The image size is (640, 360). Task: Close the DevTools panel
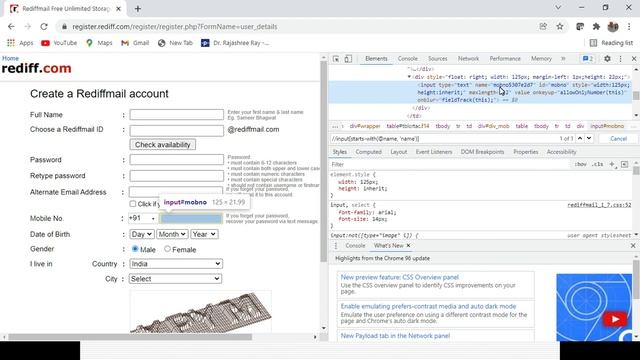(x=634, y=59)
